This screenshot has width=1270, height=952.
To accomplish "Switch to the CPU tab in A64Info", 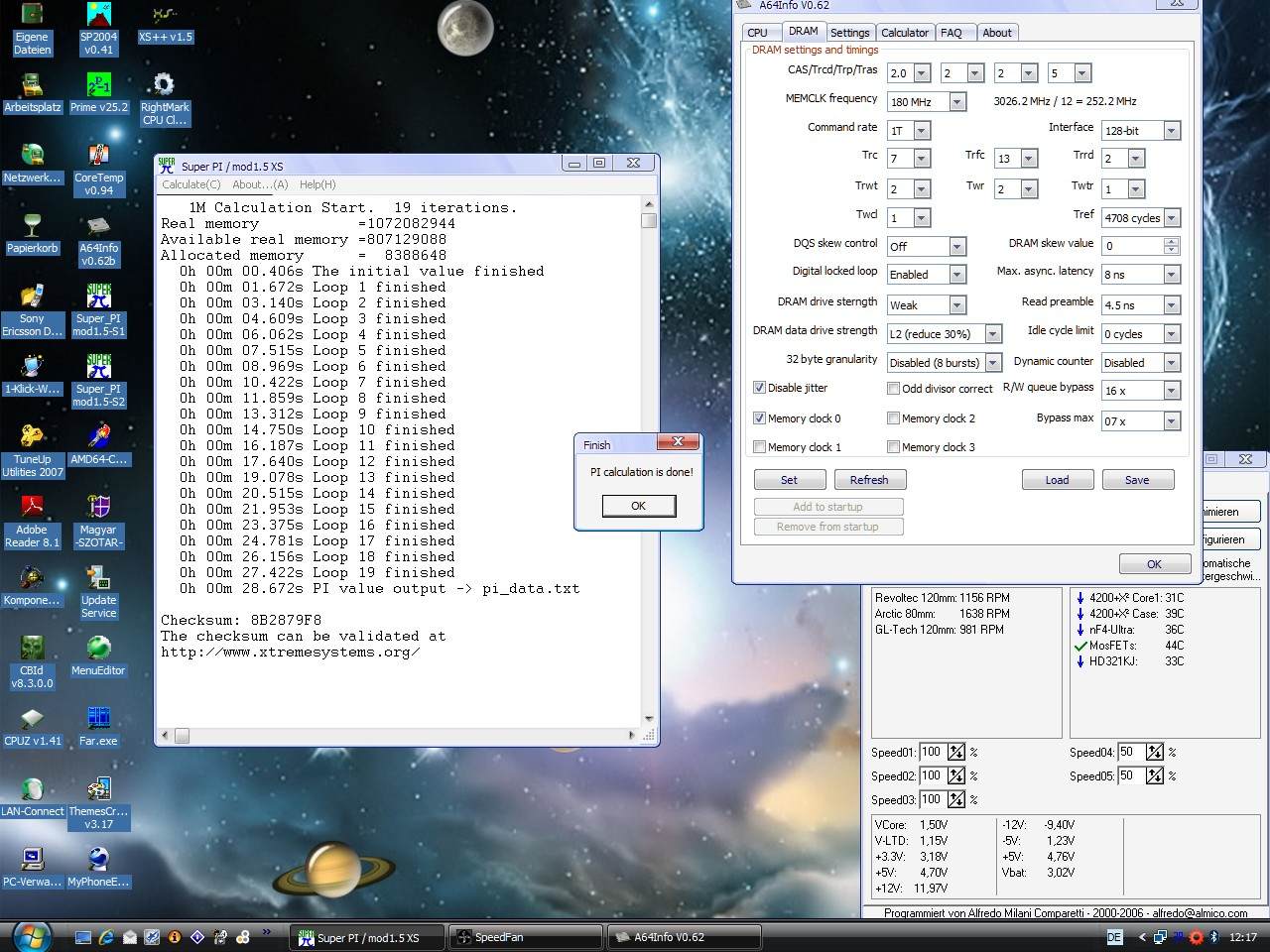I will coord(758,33).
